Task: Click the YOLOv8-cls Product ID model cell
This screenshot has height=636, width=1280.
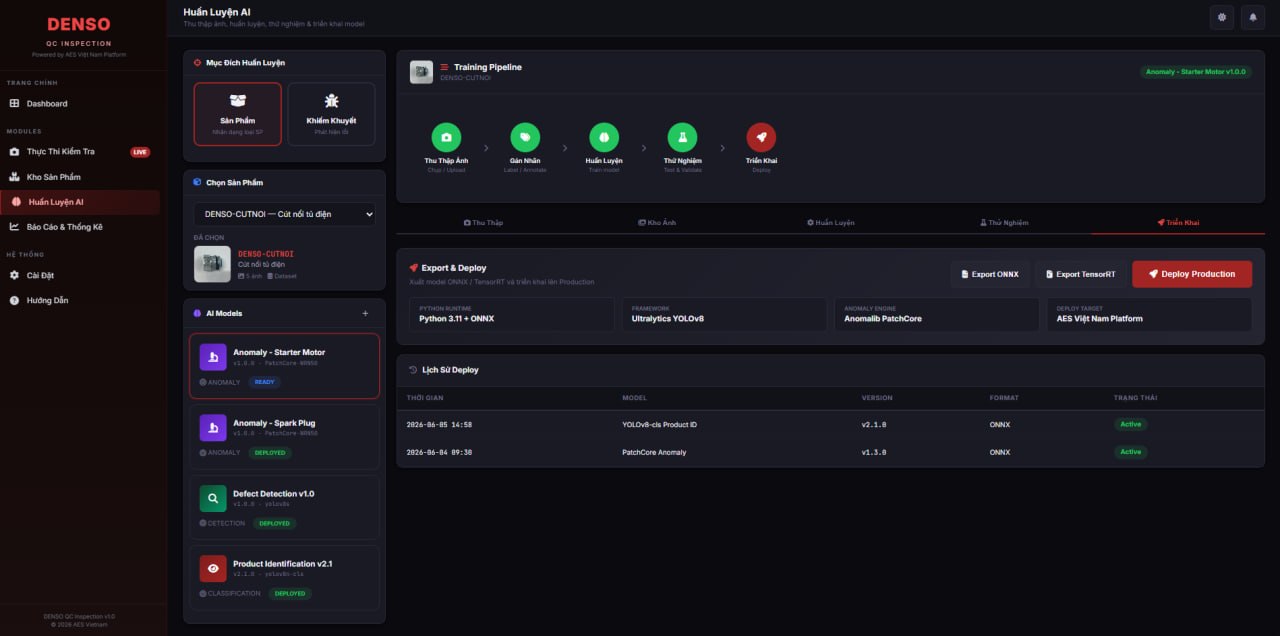Action: point(660,425)
